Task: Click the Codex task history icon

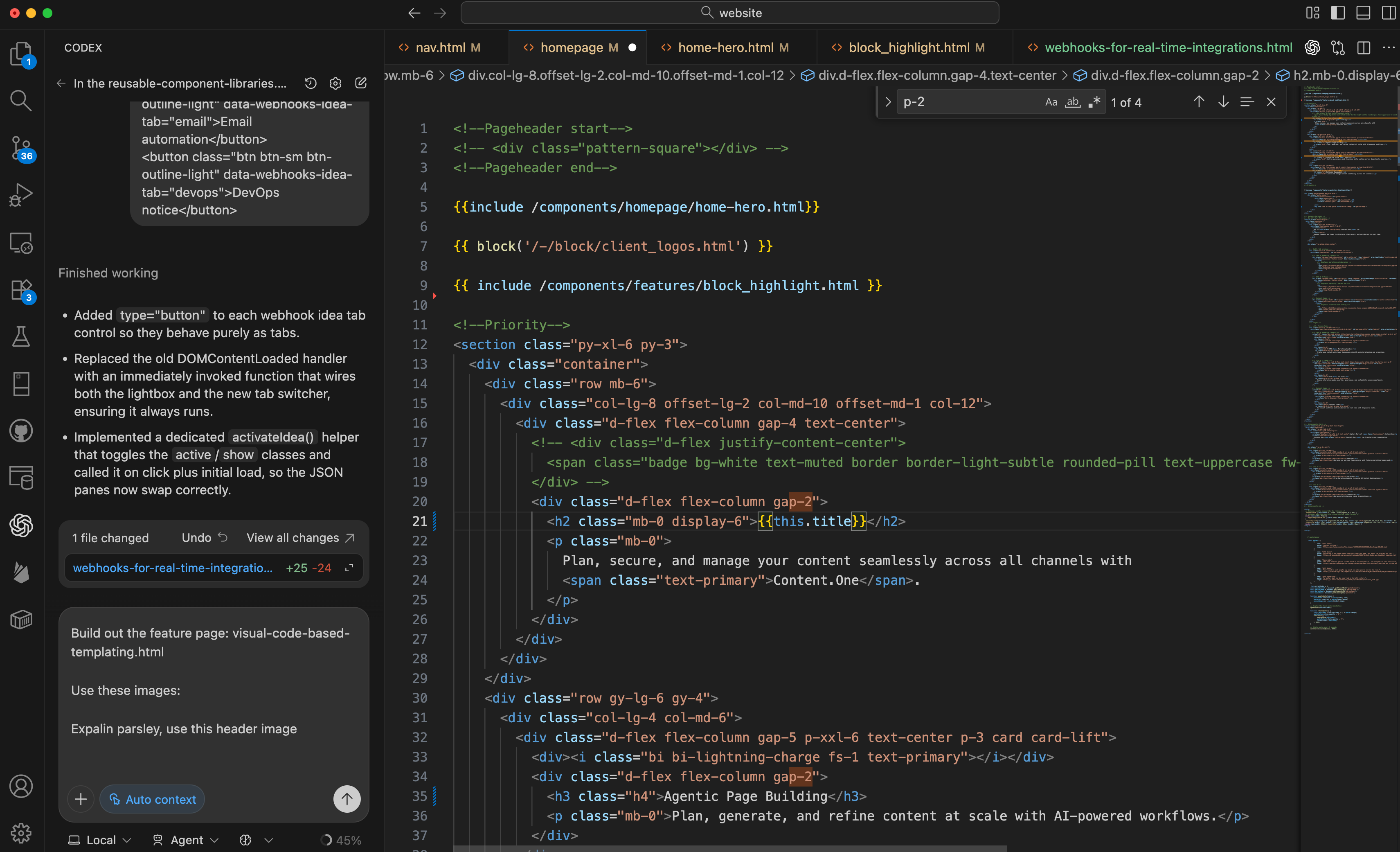Action: (x=310, y=83)
